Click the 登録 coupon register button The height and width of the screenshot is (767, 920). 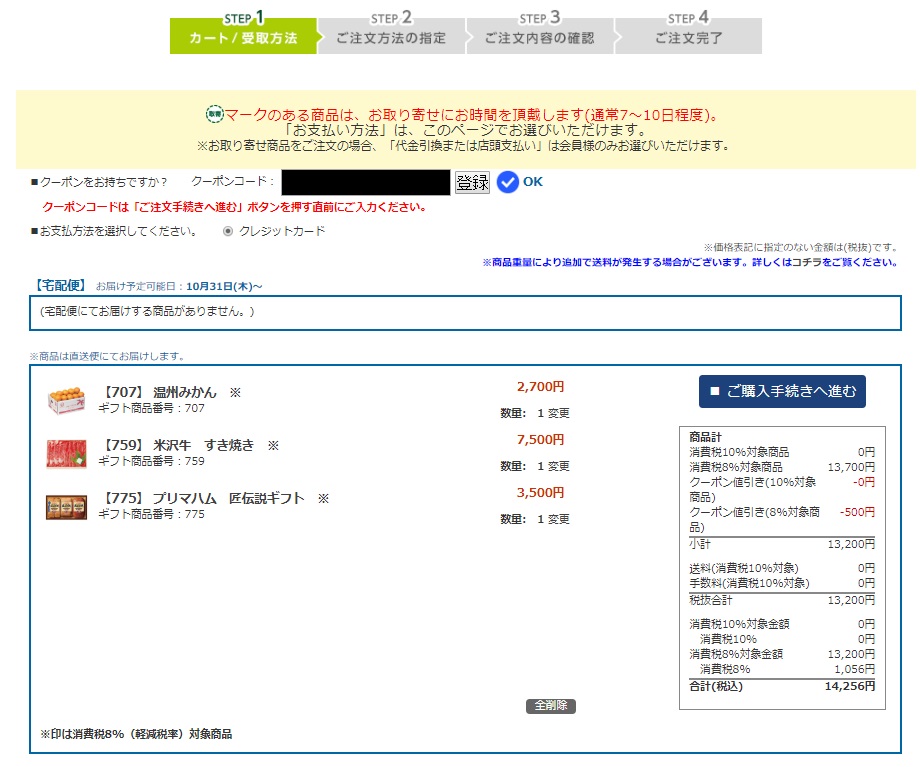472,183
